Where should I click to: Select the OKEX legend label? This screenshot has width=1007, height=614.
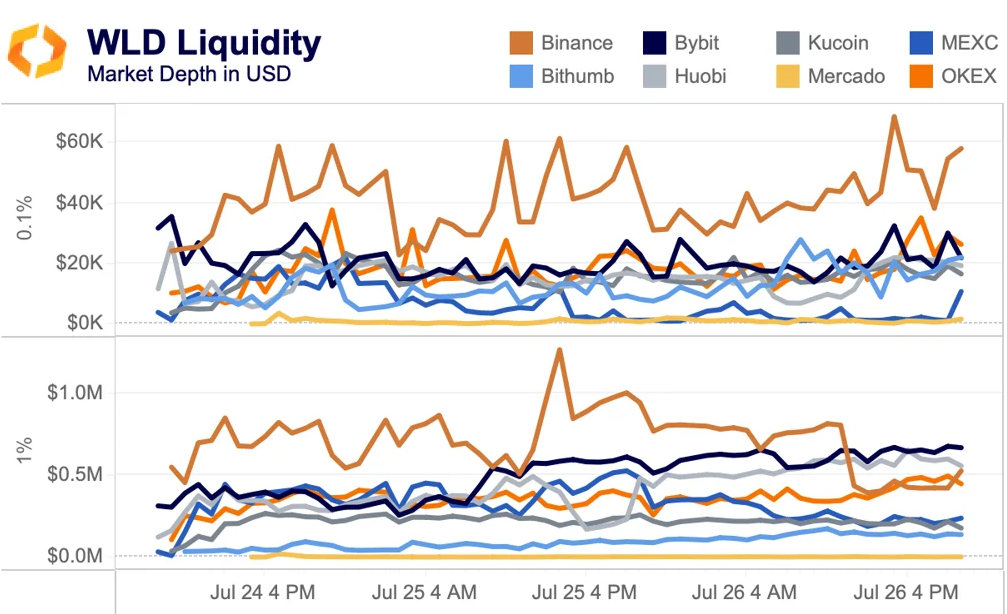pos(970,75)
